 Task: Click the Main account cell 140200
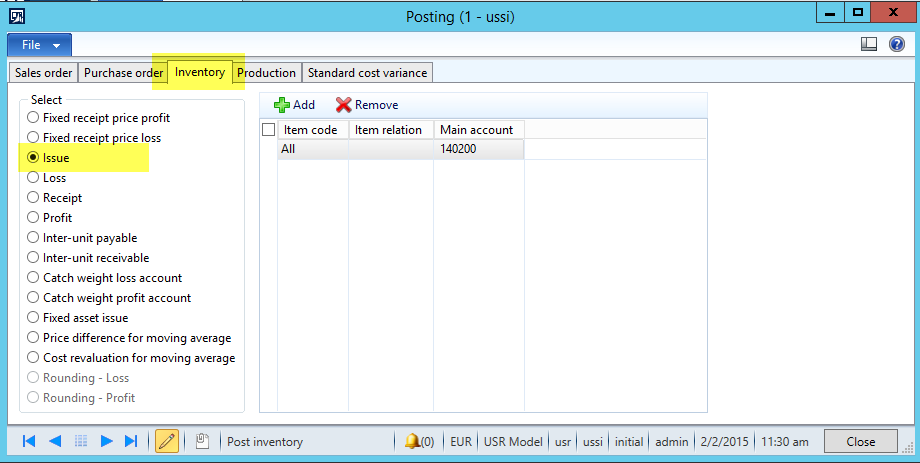479,149
